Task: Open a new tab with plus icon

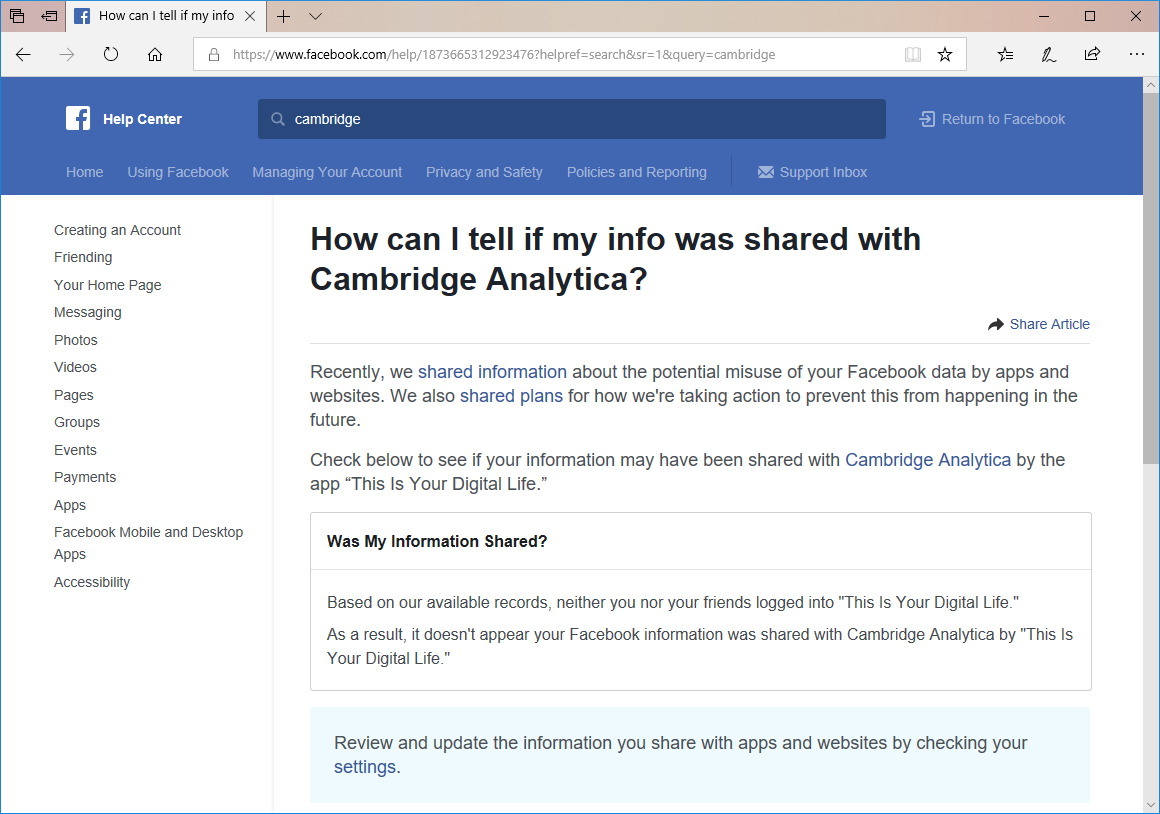Action: point(283,16)
